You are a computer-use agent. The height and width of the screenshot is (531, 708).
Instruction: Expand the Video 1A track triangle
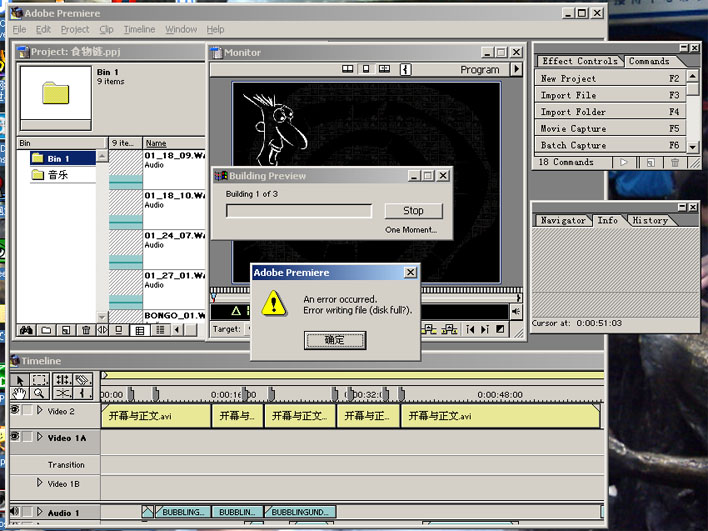(40, 437)
